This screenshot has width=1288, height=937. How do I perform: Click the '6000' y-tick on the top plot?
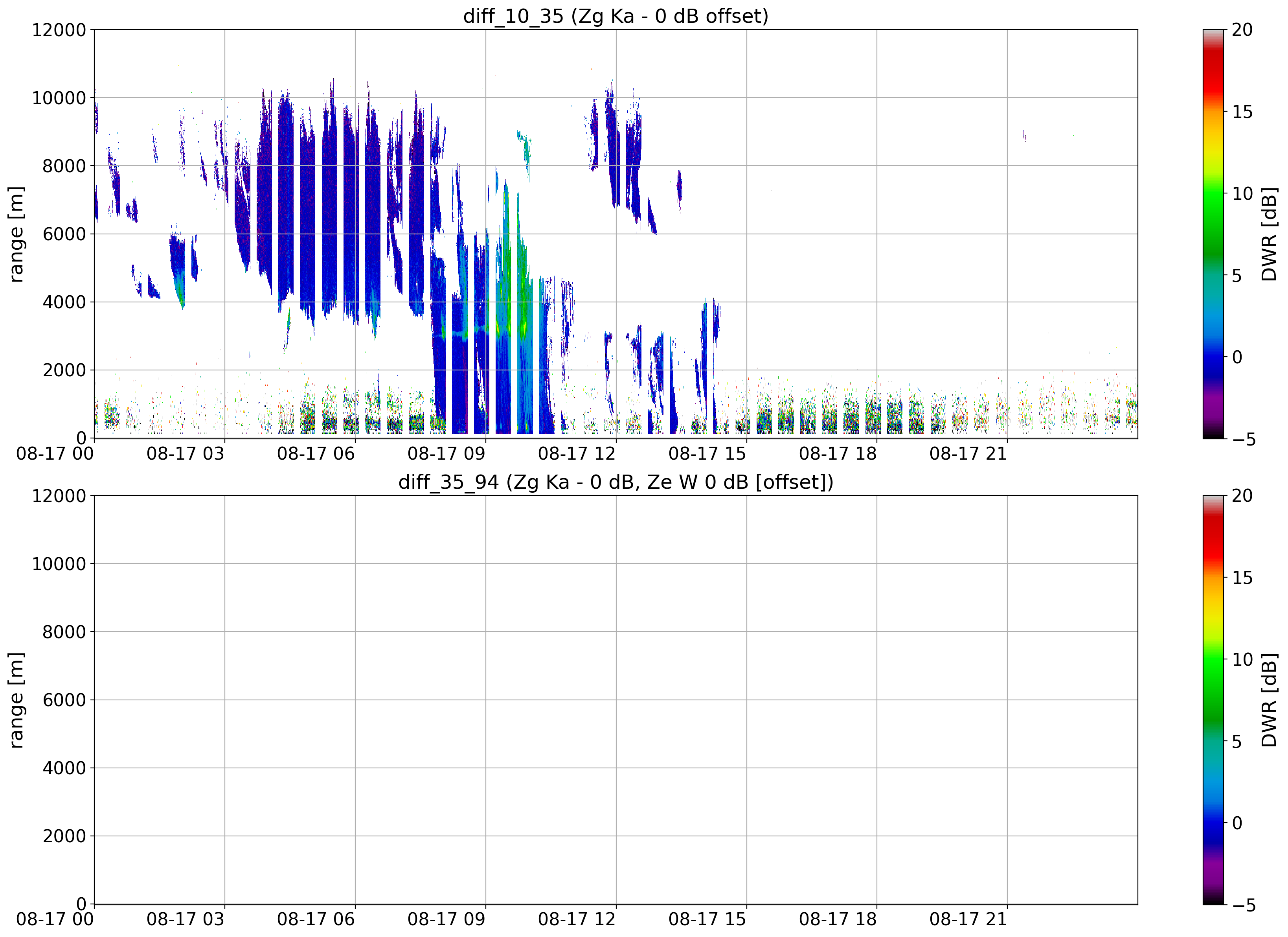64,234
